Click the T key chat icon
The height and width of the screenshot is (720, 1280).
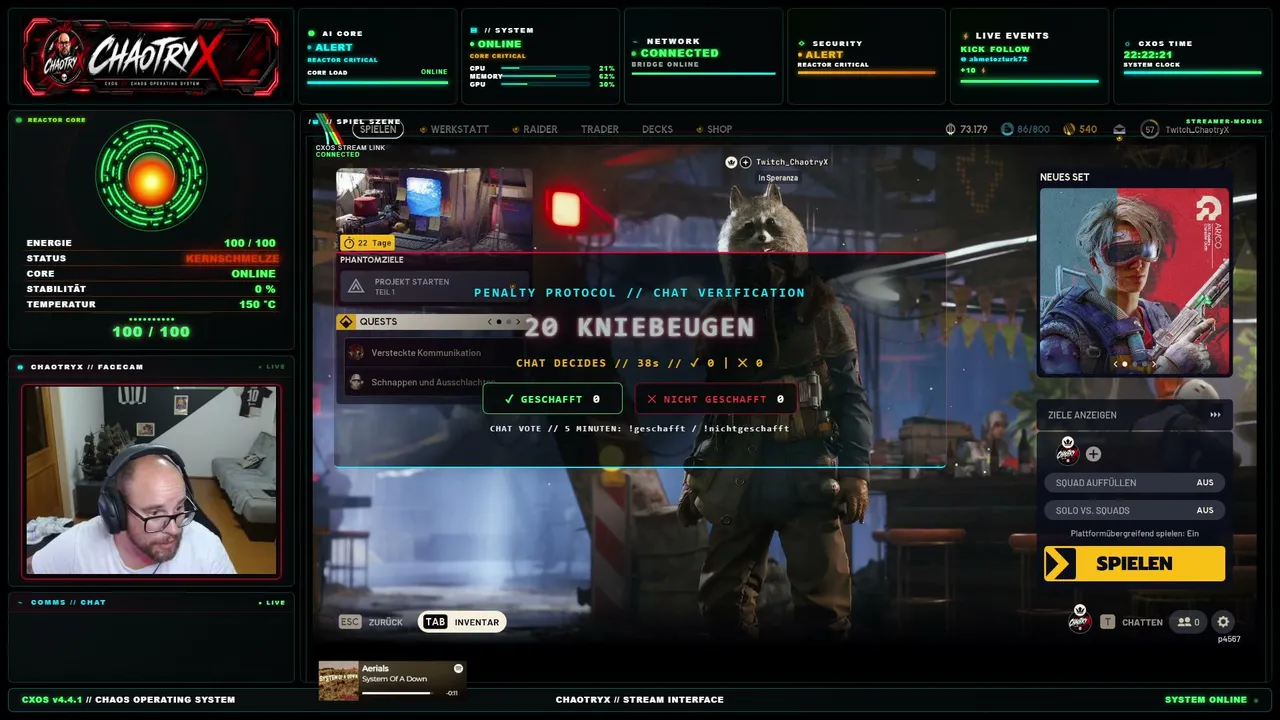pos(1107,622)
